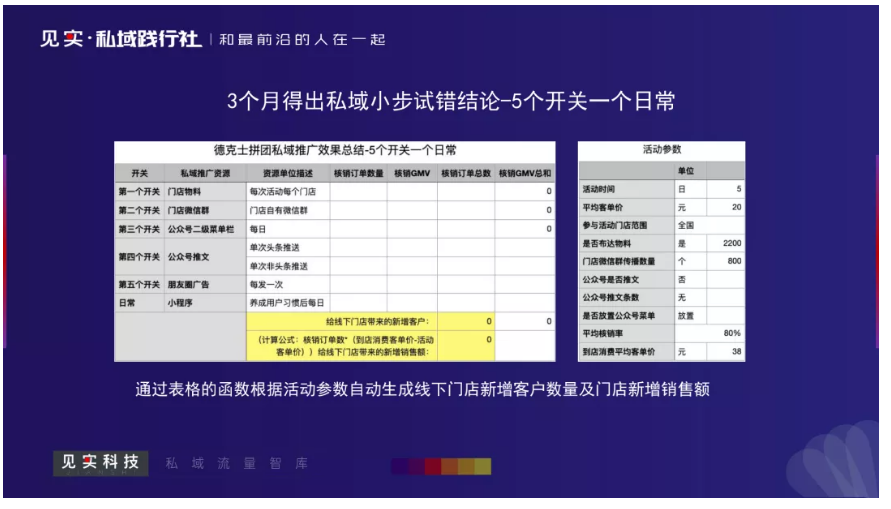This screenshot has height=509, width=891.
Task: Click the value 20 for 平均客单价
Action: pos(726,207)
